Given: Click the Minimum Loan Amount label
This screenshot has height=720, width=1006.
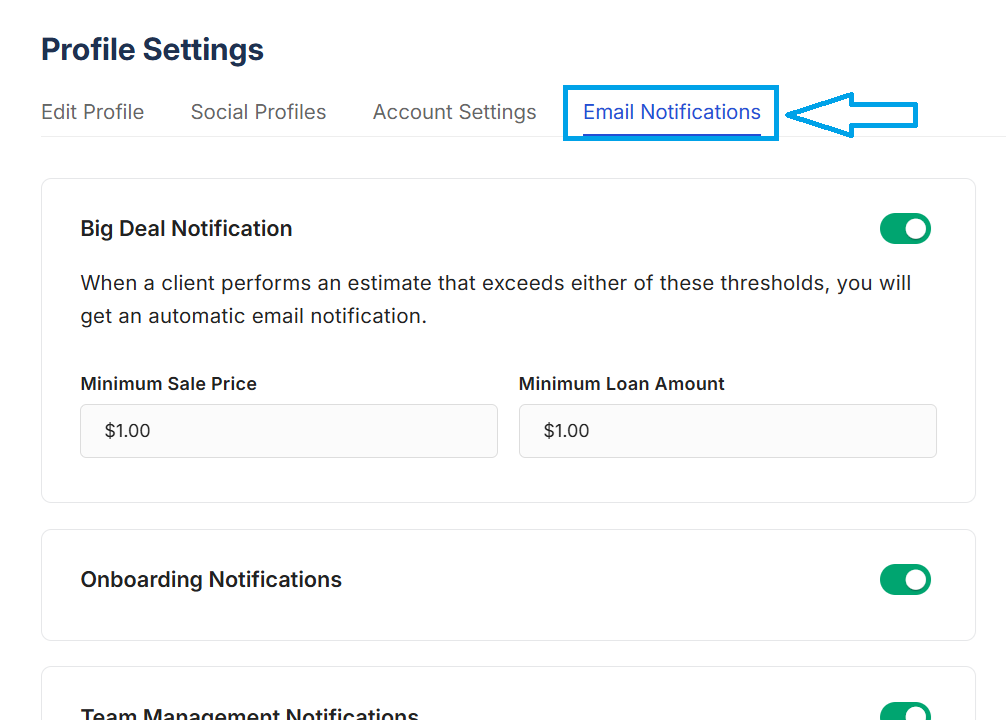Looking at the screenshot, I should click(x=621, y=384).
